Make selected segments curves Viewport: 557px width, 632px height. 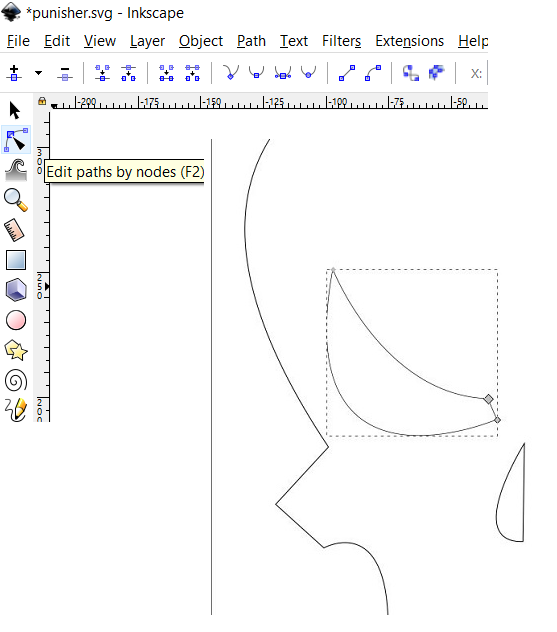pos(373,73)
